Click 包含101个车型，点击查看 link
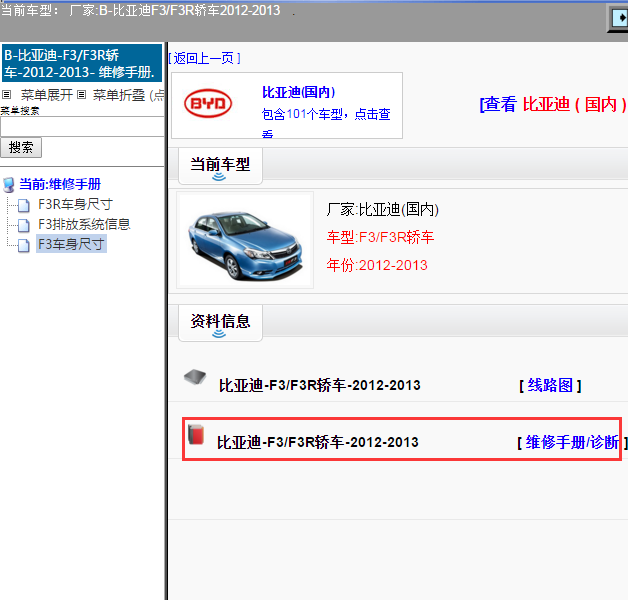Viewport: 628px width, 600px height. tap(326, 122)
